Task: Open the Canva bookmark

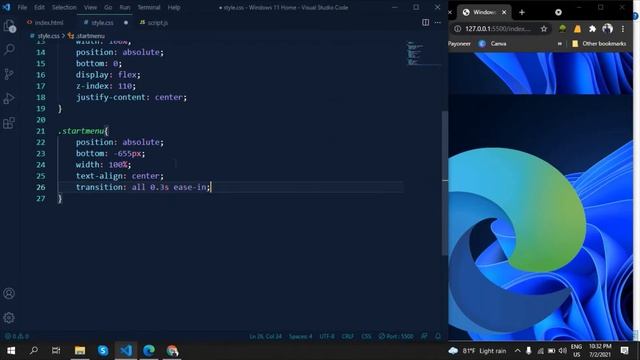Action: pyautogui.click(x=493, y=44)
